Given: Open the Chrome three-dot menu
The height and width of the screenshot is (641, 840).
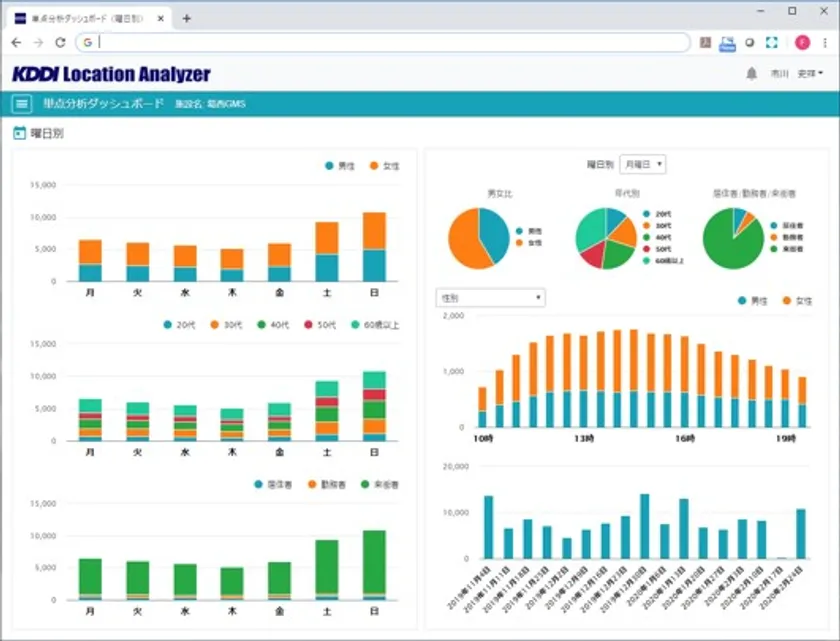Looking at the screenshot, I should (x=825, y=43).
